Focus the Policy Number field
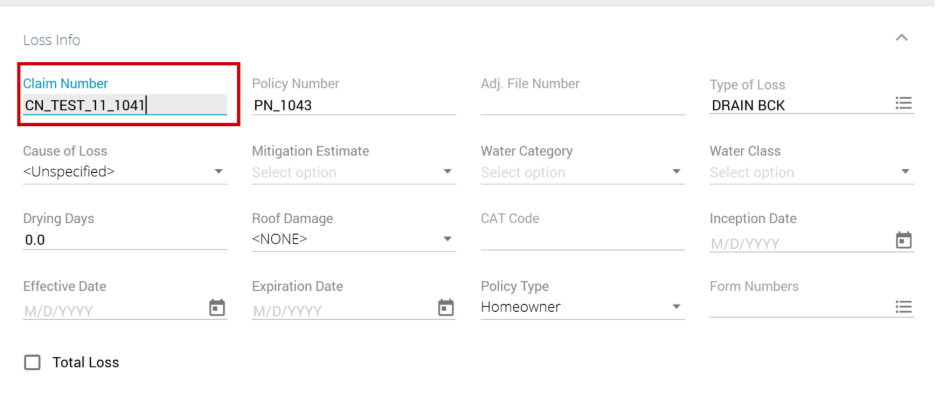The height and width of the screenshot is (418, 936). coord(353,104)
